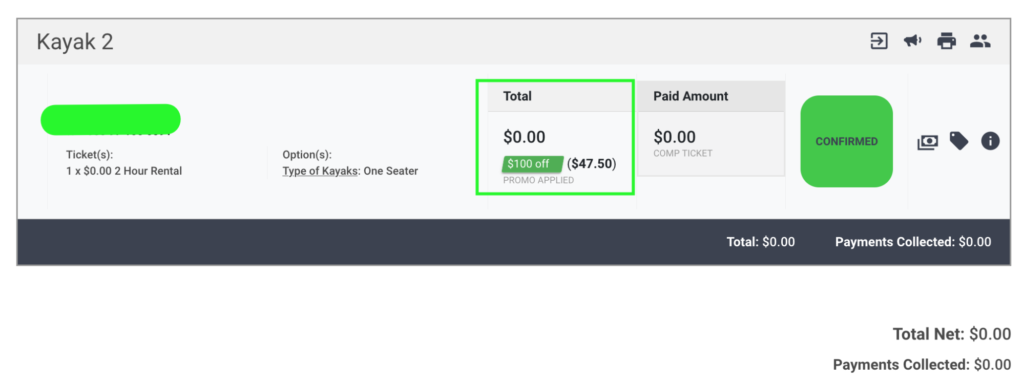The height and width of the screenshot is (382, 1024).
Task: Click the Total column header
Action: [x=517, y=96]
